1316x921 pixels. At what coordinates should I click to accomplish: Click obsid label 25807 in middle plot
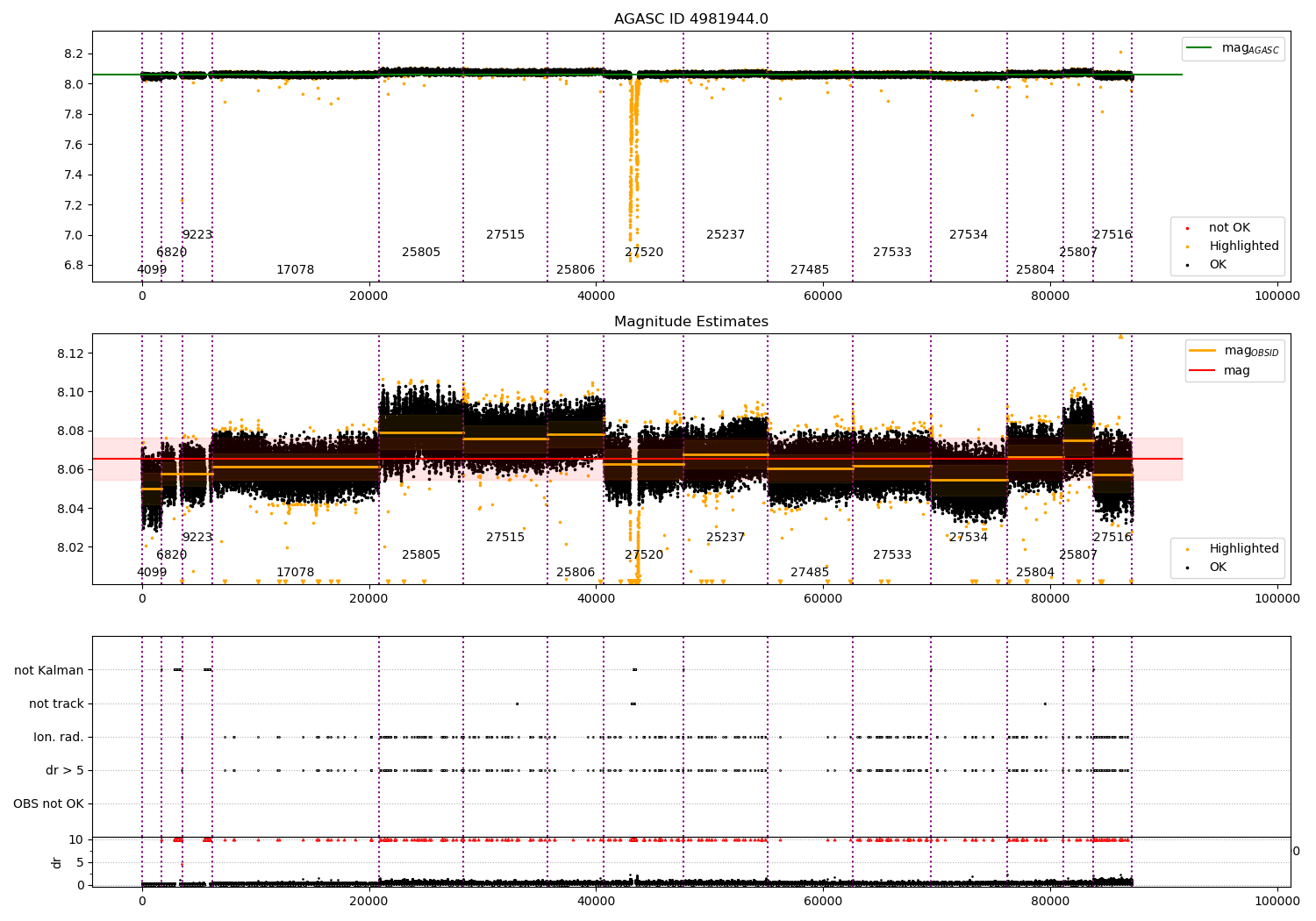click(1078, 555)
